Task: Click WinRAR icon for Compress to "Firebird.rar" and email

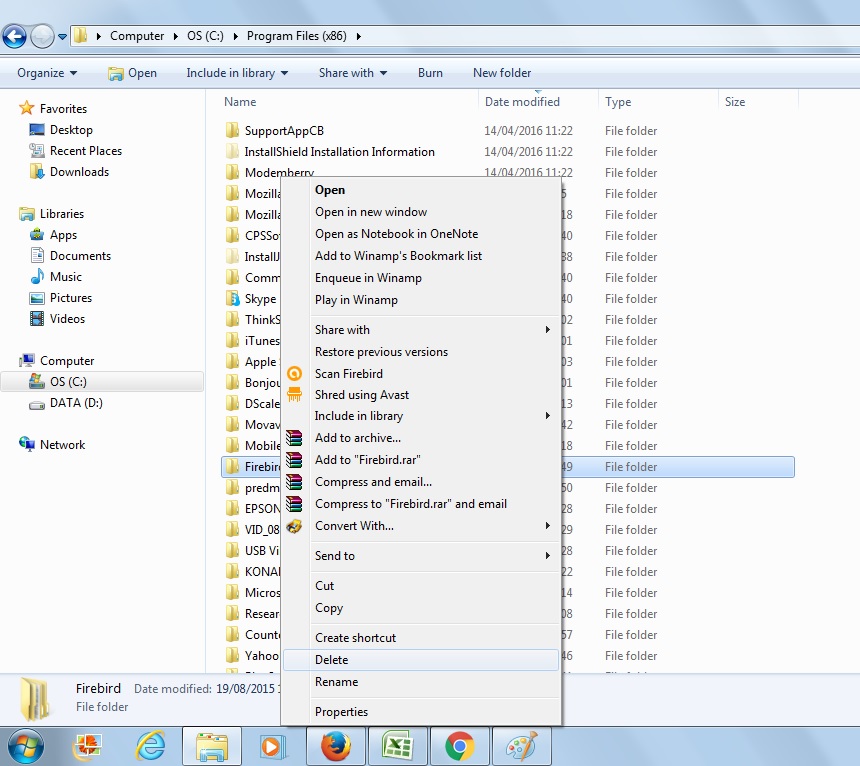Action: click(x=295, y=503)
